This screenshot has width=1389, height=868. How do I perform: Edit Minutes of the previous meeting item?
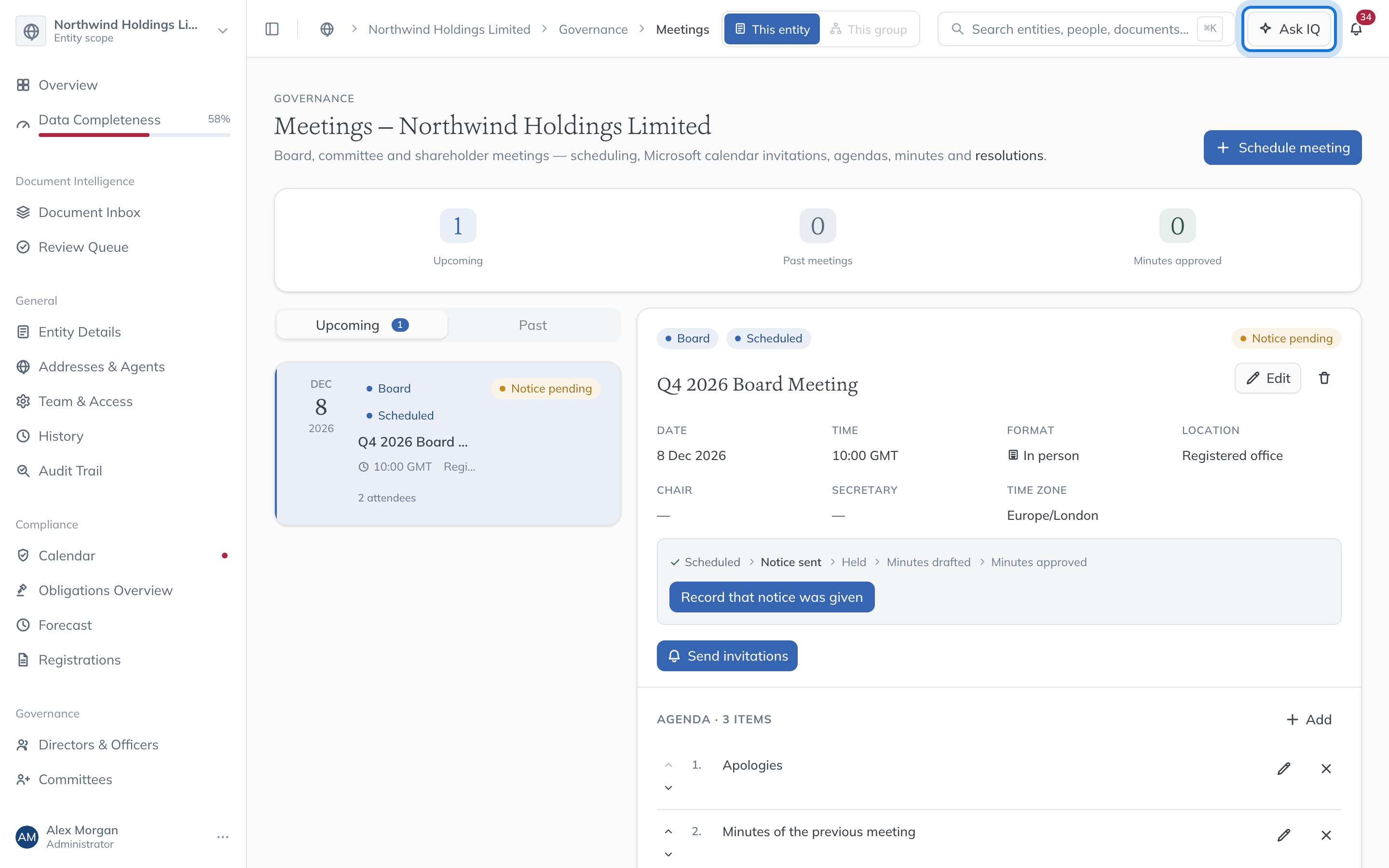pos(1283,835)
